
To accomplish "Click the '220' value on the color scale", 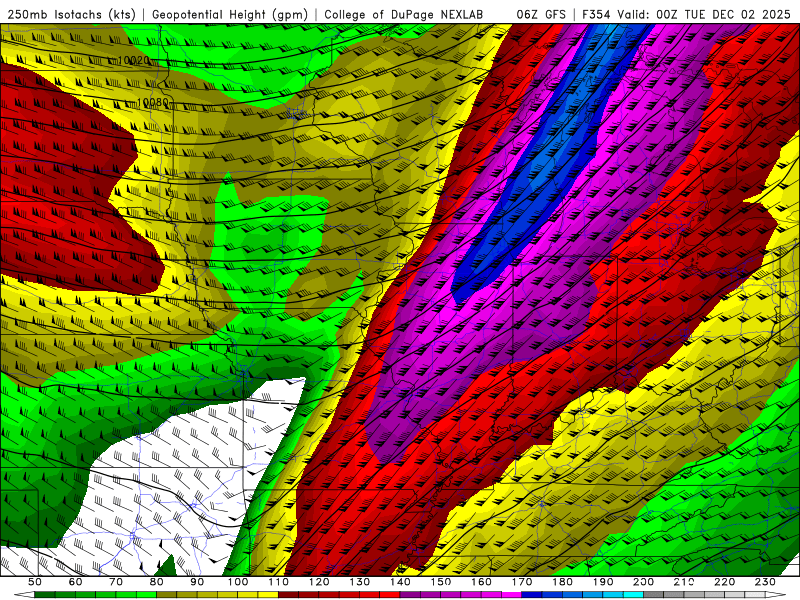I will click(724, 582).
